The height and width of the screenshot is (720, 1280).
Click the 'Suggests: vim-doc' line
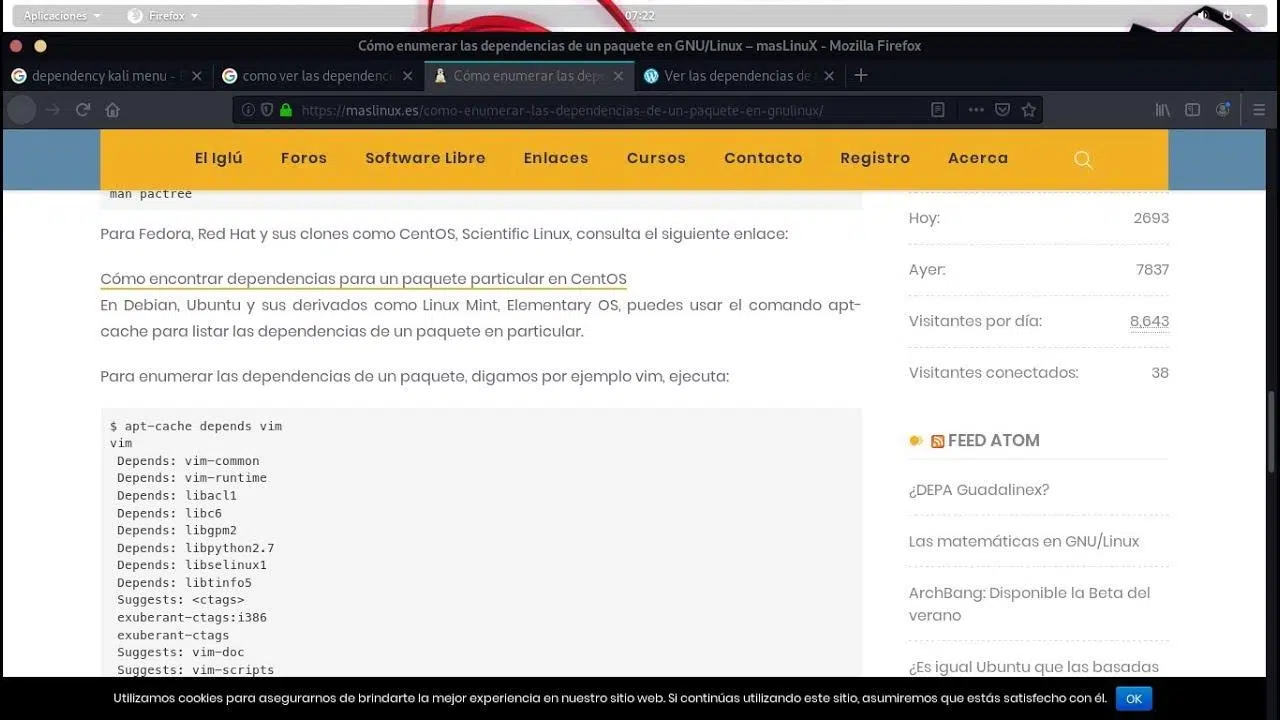tap(181, 652)
